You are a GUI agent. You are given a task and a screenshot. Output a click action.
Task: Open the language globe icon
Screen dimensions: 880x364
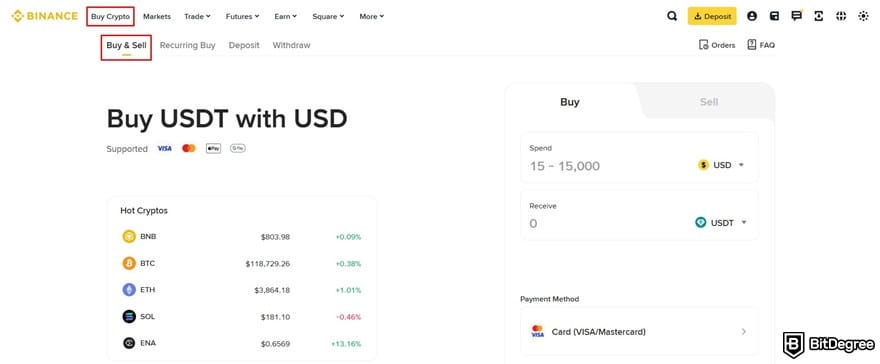[x=841, y=16]
